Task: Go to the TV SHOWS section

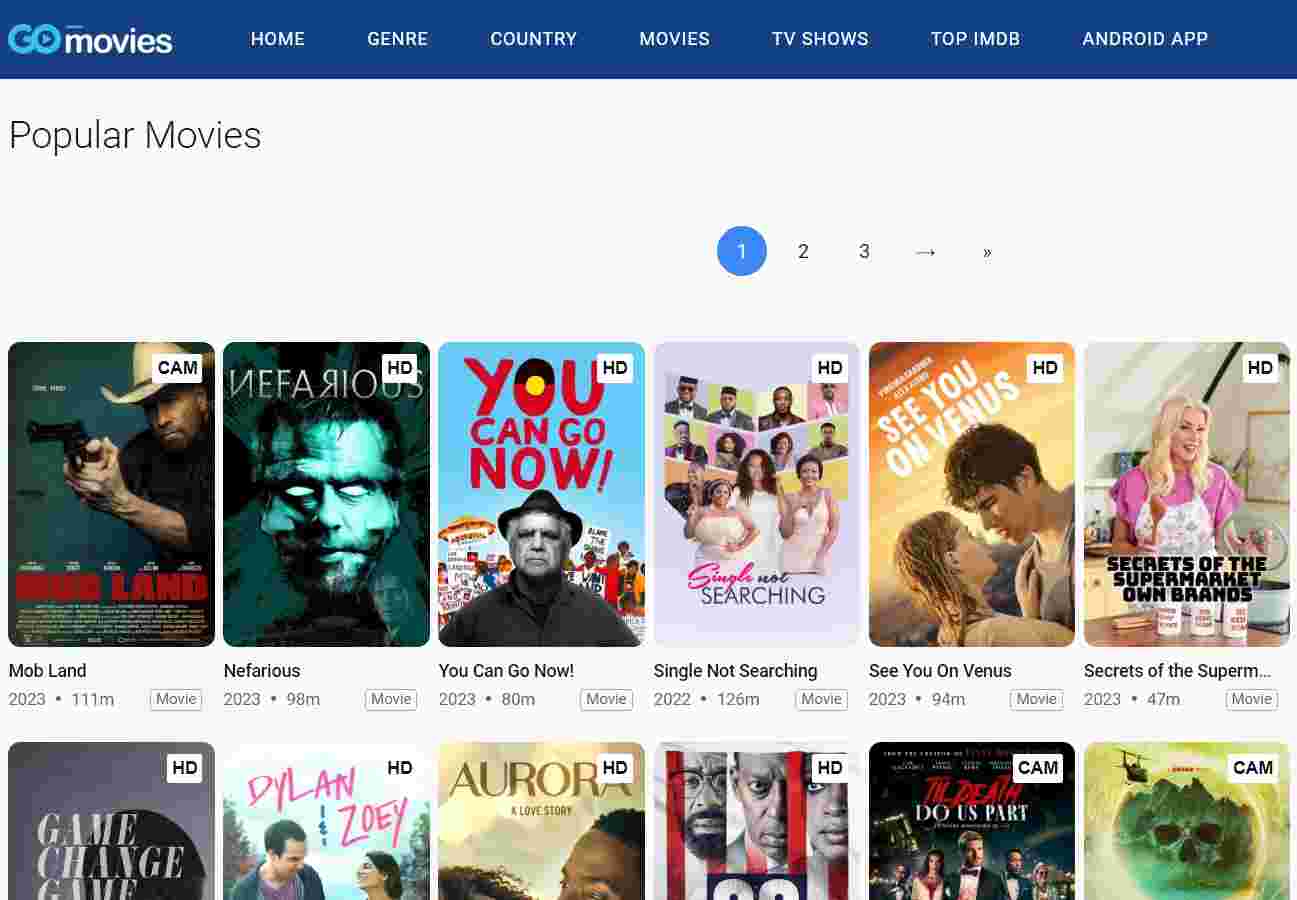Action: click(x=820, y=39)
